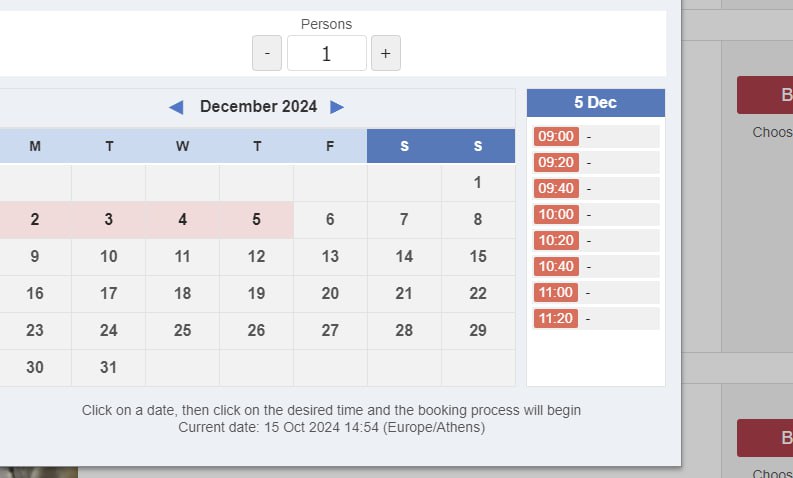Select the 09:00 time slot
Image resolution: width=793 pixels, height=478 pixels.
[x=556, y=136]
